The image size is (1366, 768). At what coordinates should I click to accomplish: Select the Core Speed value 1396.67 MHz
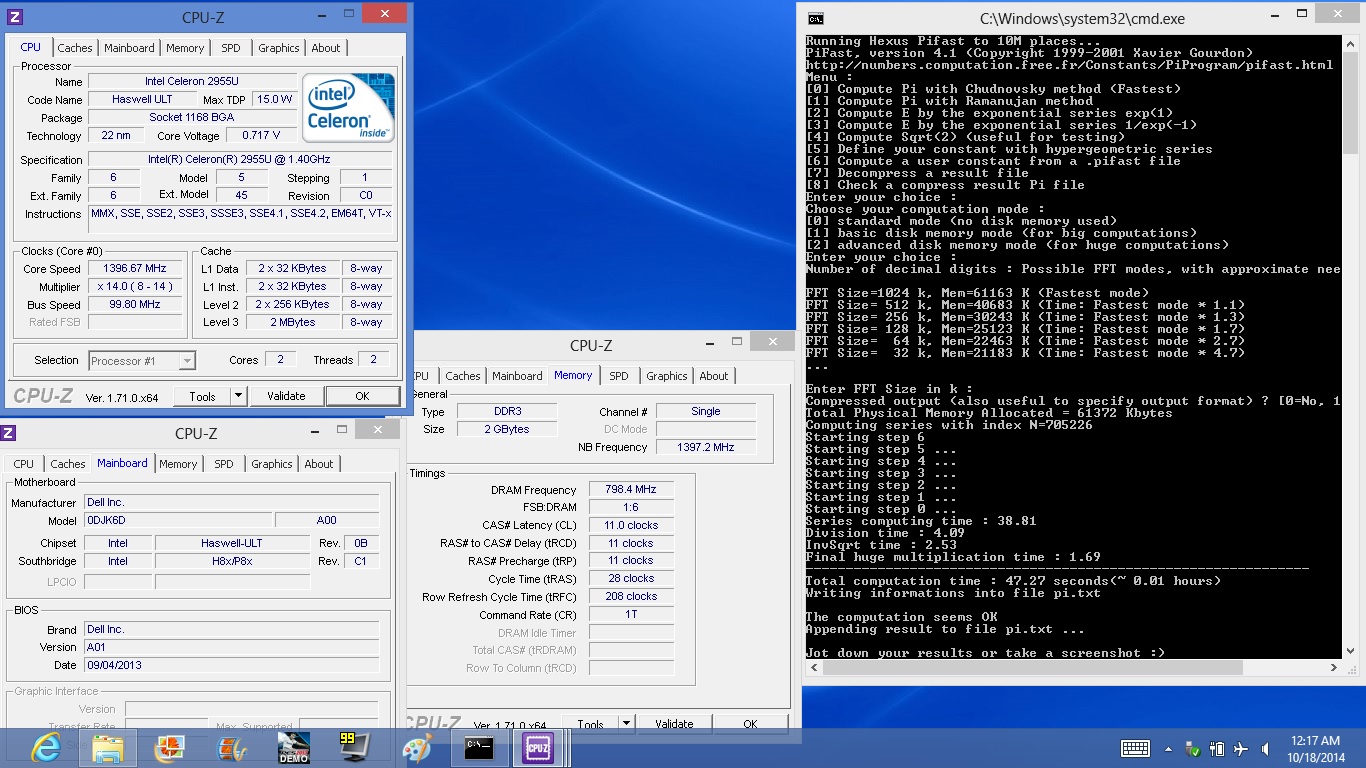point(135,268)
